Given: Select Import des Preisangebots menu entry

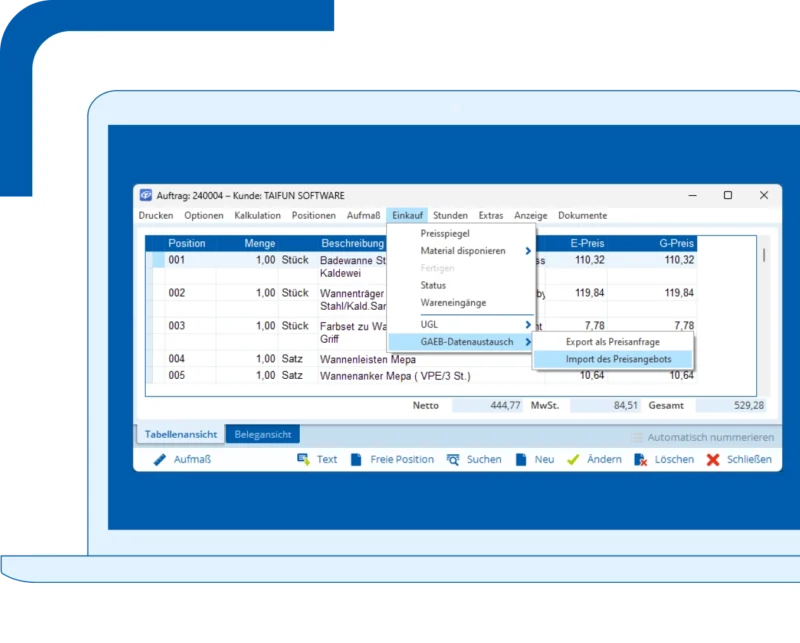Looking at the screenshot, I should [612, 359].
